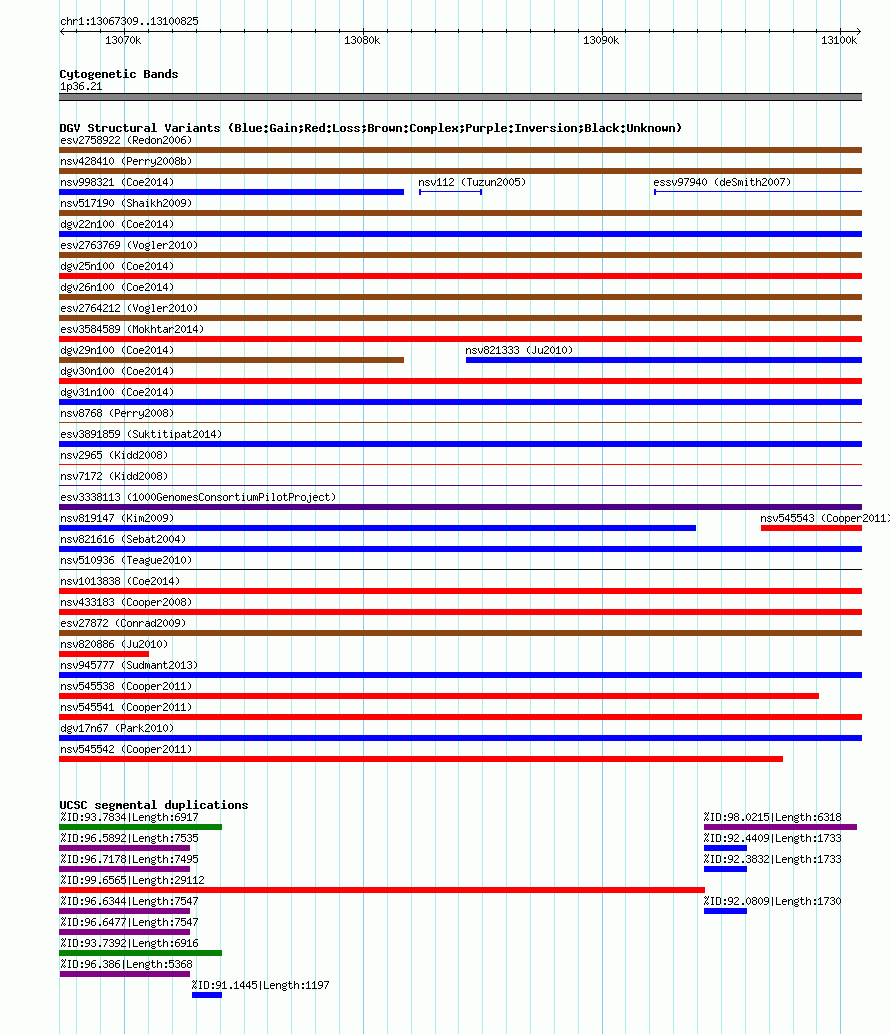Screen dimensions: 890x1034
Task: Click nsv7172 (Kidd2008) label
Action: [114, 477]
